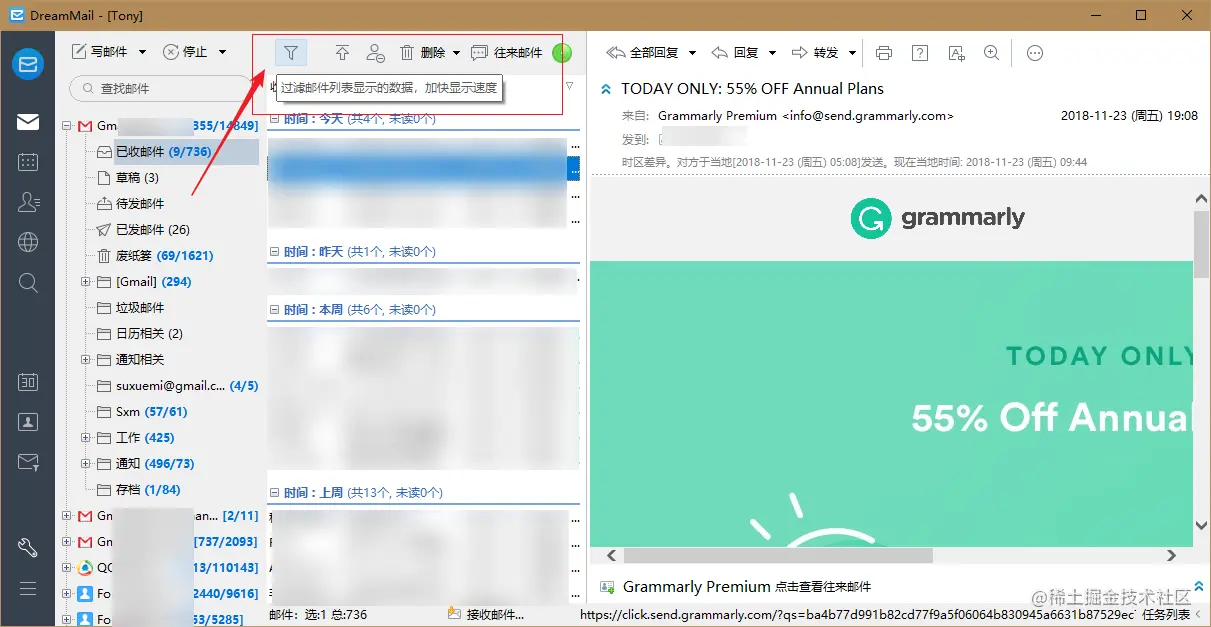1211x627 pixels.
Task: Click the globe icon in sidebar
Action: click(28, 242)
